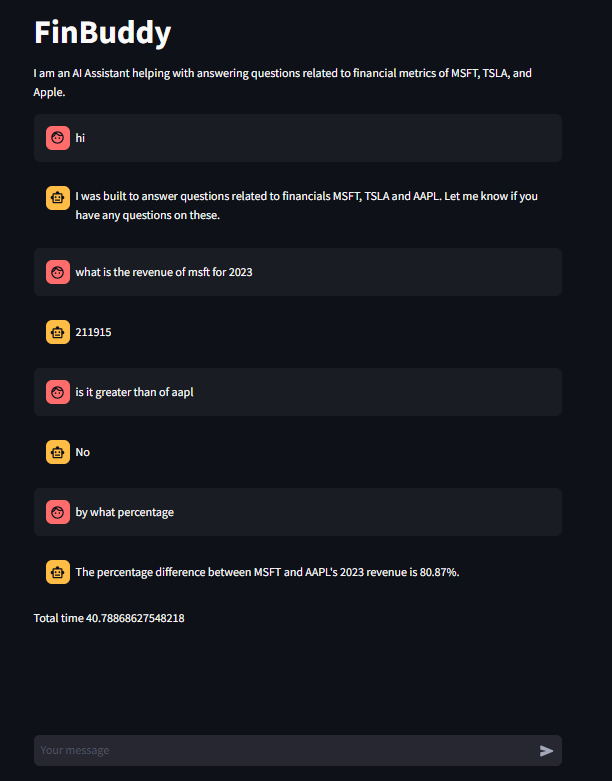Click the send arrow icon

click(x=546, y=751)
